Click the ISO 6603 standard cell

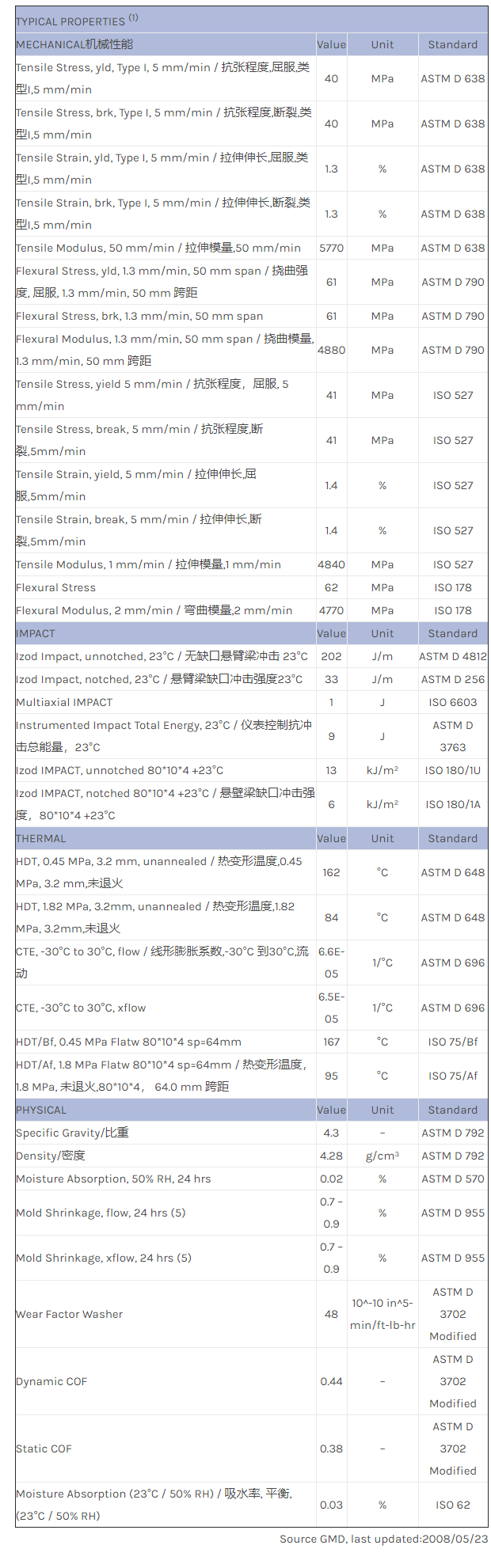(453, 702)
